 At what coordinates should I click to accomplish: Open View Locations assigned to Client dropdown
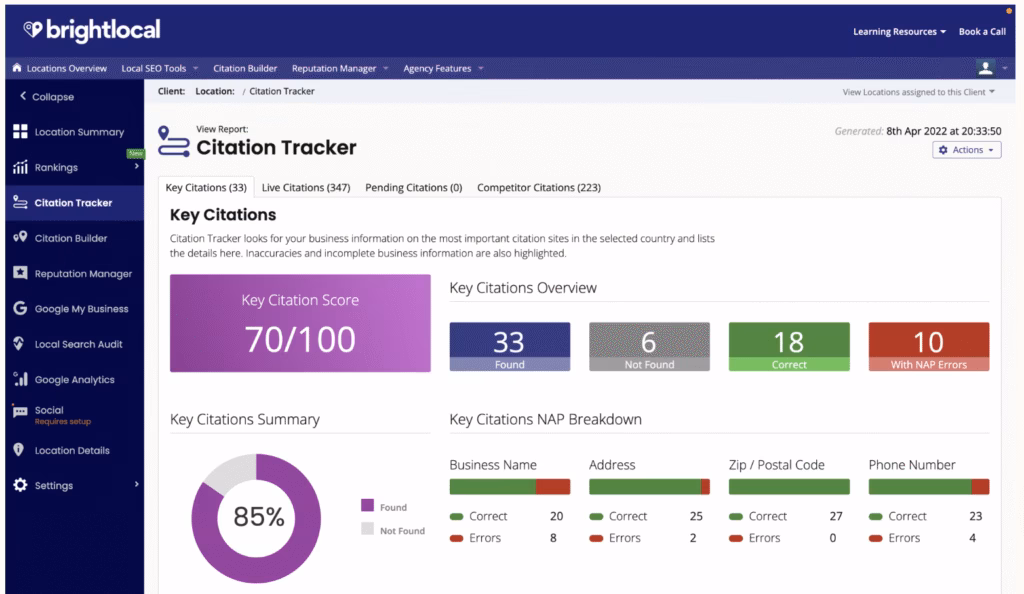pyautogui.click(x=919, y=92)
